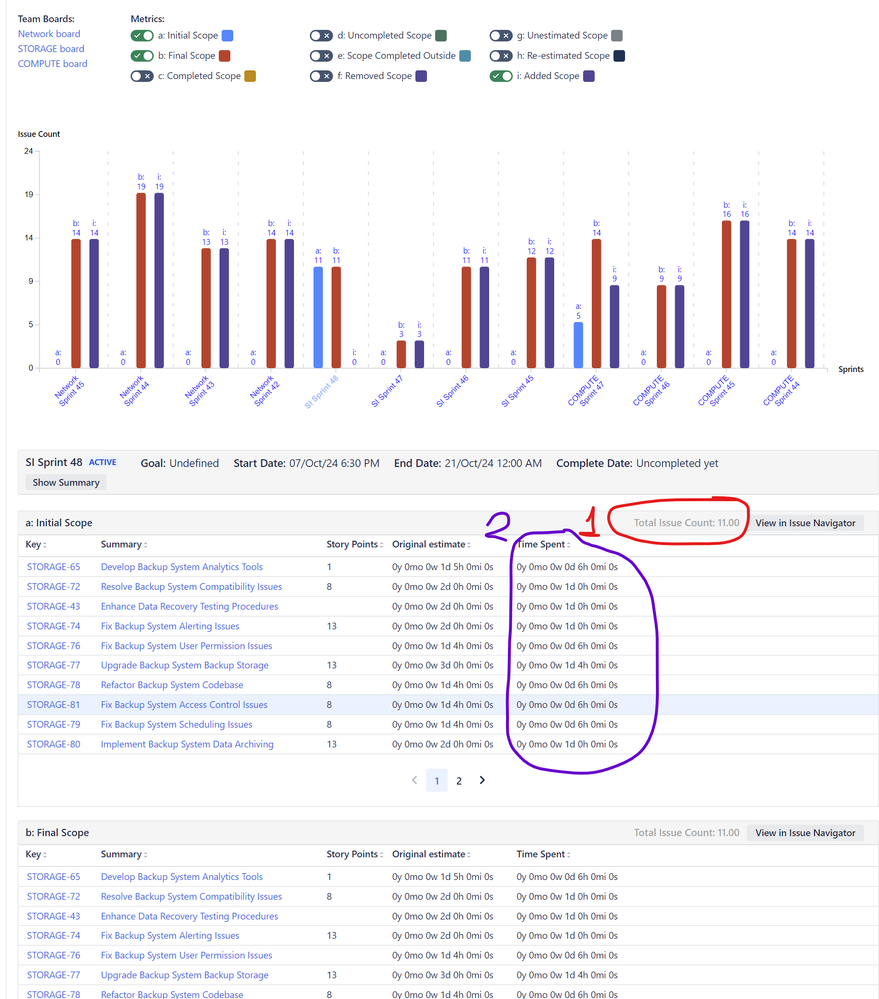The image size is (879, 999).
Task: Open issue STORAGE-65 in Initial Scope
Action: [54, 566]
